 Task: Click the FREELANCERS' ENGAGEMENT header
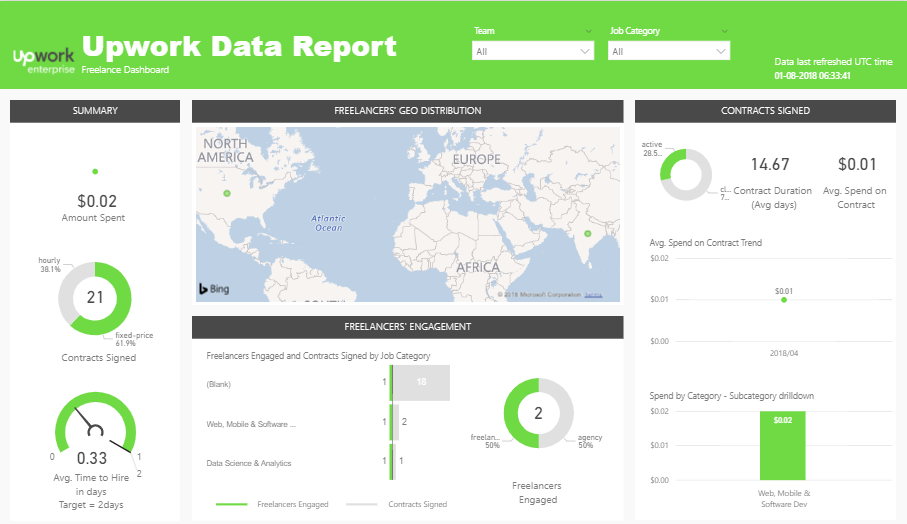(408, 327)
